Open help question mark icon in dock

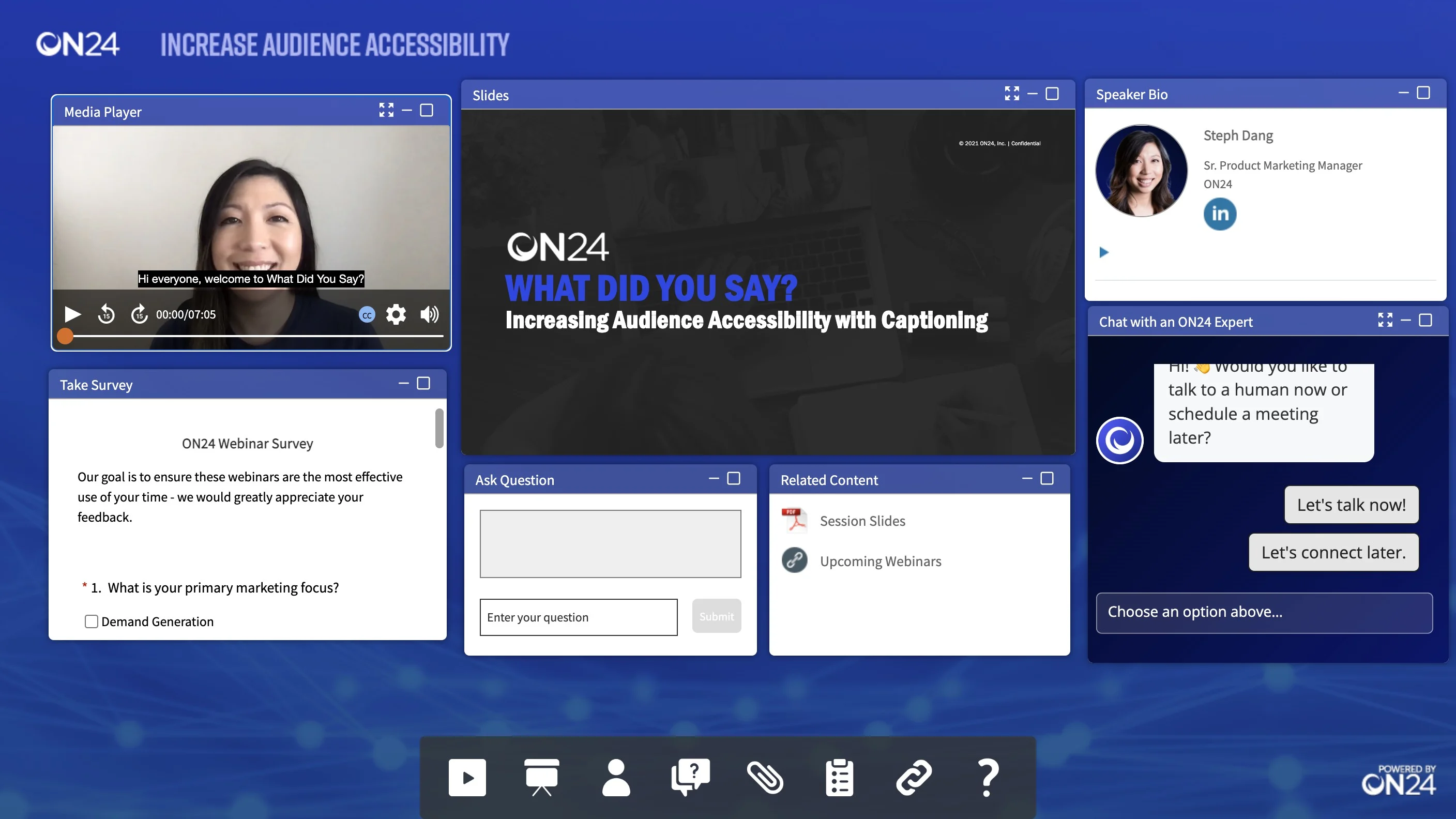coord(988,778)
